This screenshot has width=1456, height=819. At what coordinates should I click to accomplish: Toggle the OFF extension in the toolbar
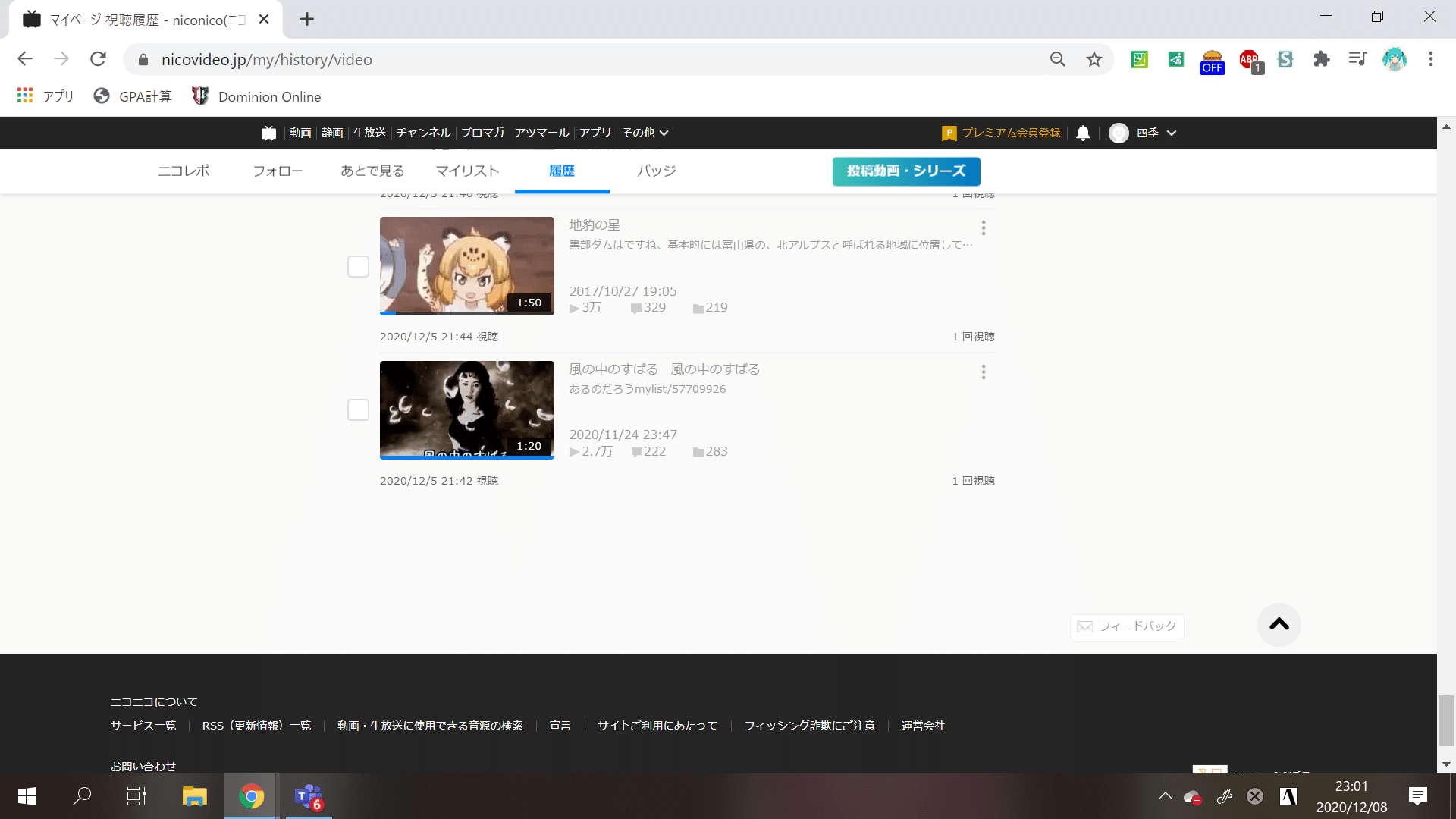pos(1212,58)
